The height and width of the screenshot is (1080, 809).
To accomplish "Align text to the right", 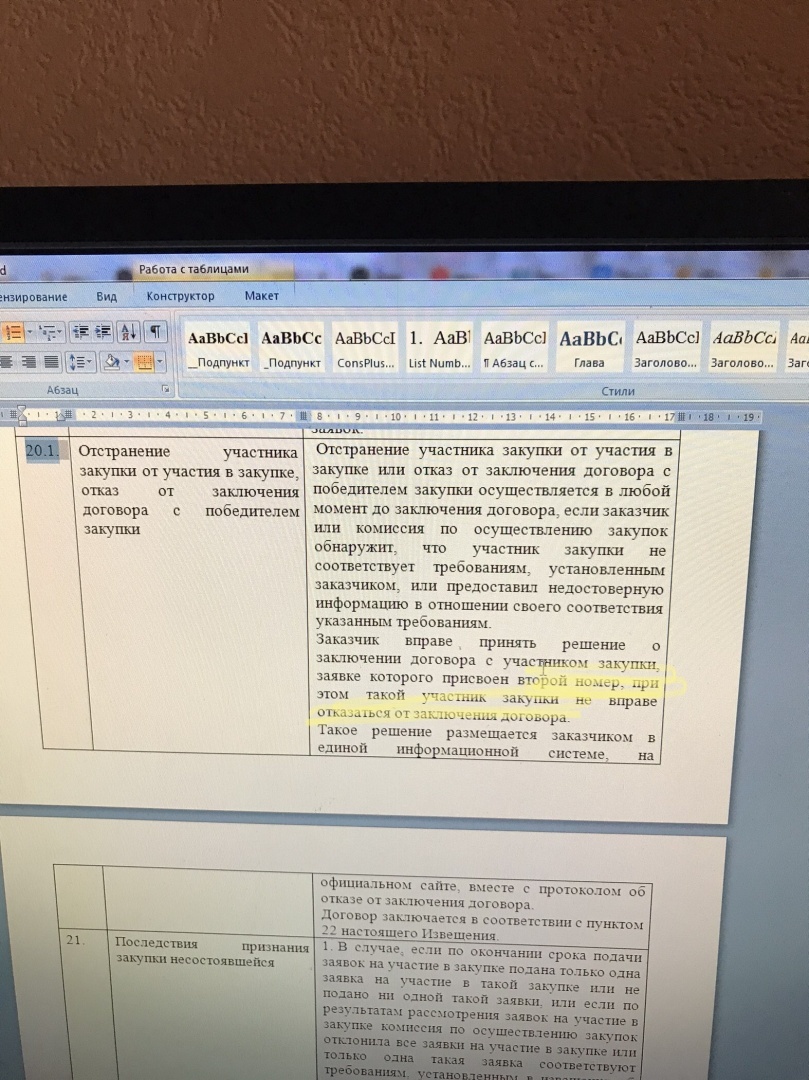I will click(29, 361).
